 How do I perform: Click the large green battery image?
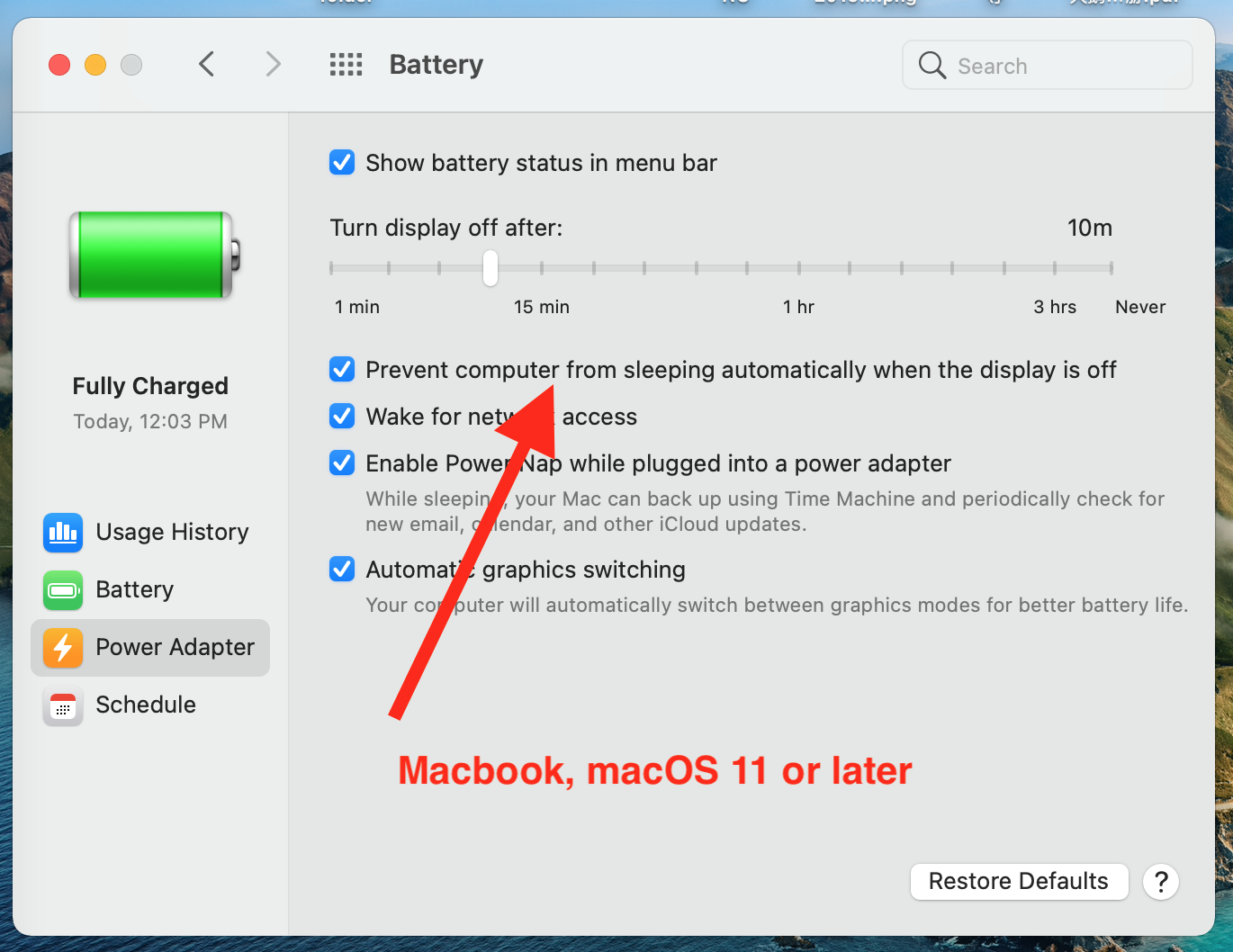coord(155,256)
